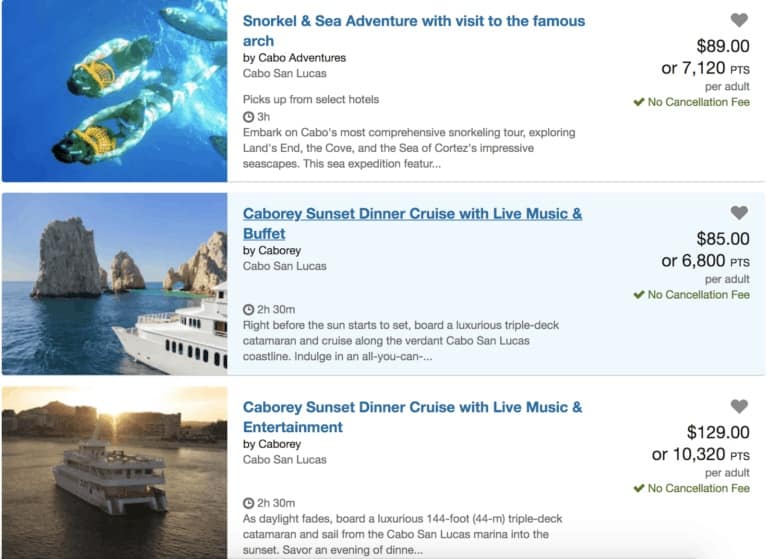Click the $129.00 price for Entertainment cruise
Viewport: 768px width, 559px height.
click(x=718, y=432)
